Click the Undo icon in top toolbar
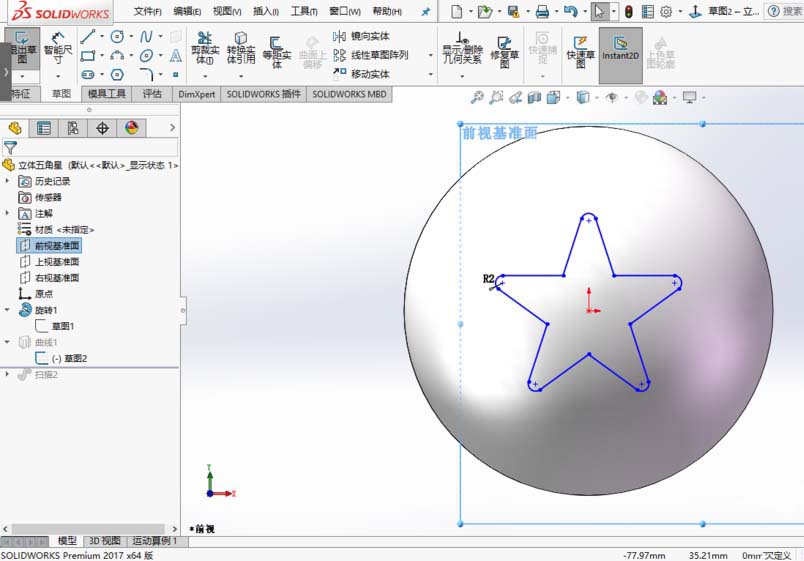 (x=570, y=11)
